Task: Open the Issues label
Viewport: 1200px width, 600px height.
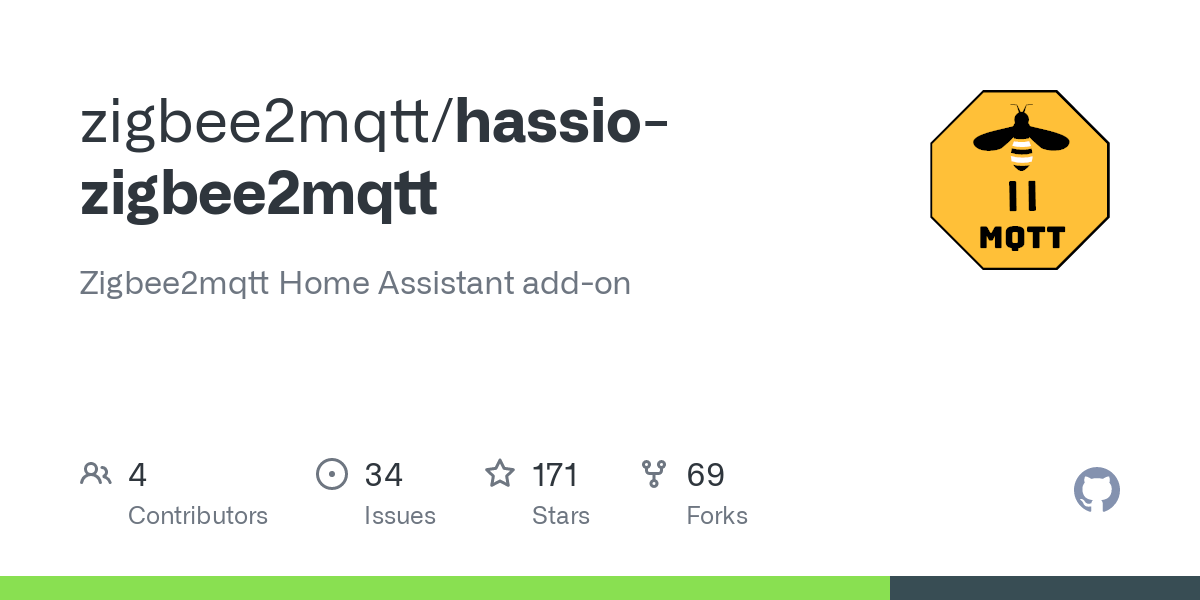Action: coord(400,516)
